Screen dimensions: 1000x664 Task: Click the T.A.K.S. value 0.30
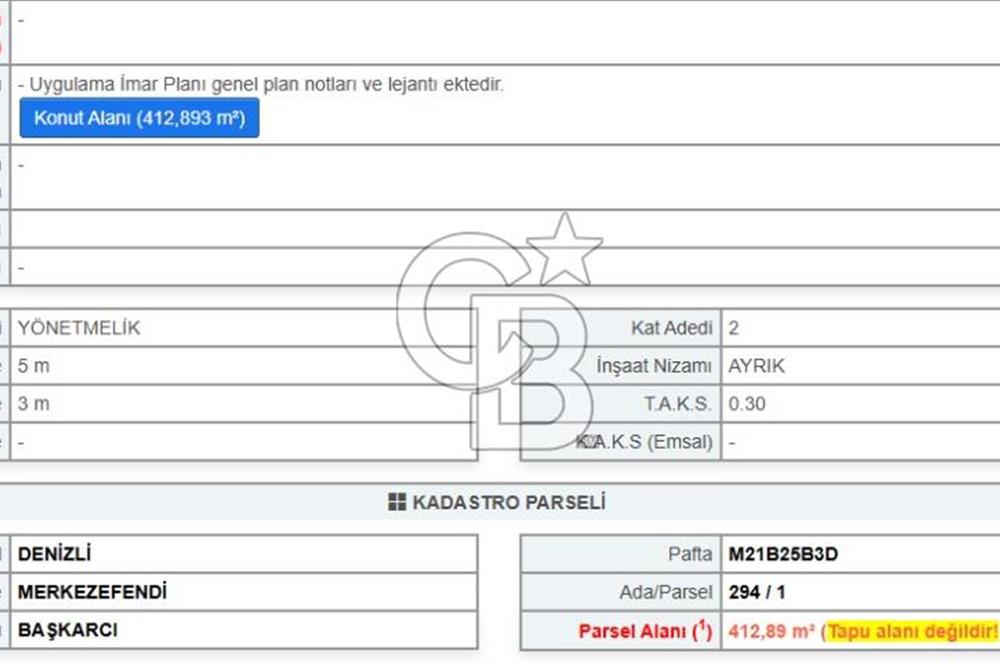pyautogui.click(x=747, y=404)
